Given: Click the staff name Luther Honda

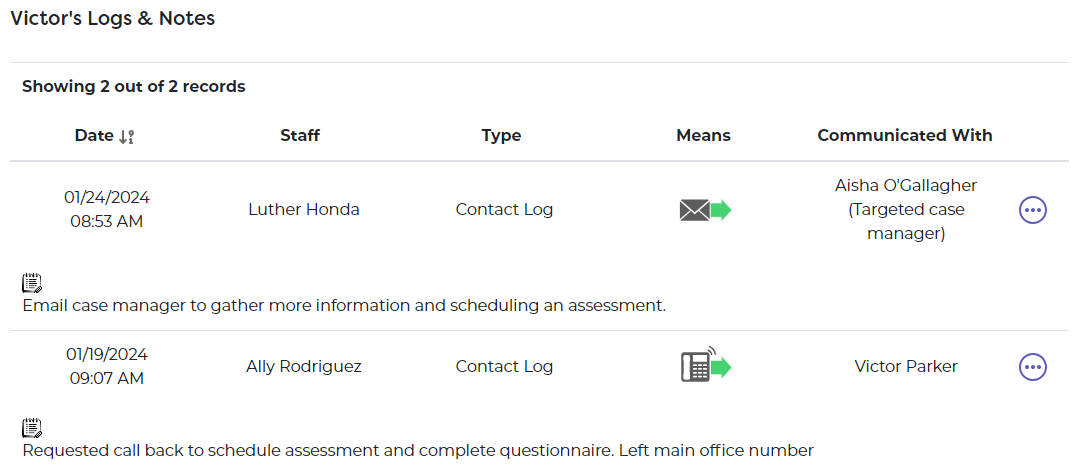Looking at the screenshot, I should pyautogui.click(x=303, y=210).
